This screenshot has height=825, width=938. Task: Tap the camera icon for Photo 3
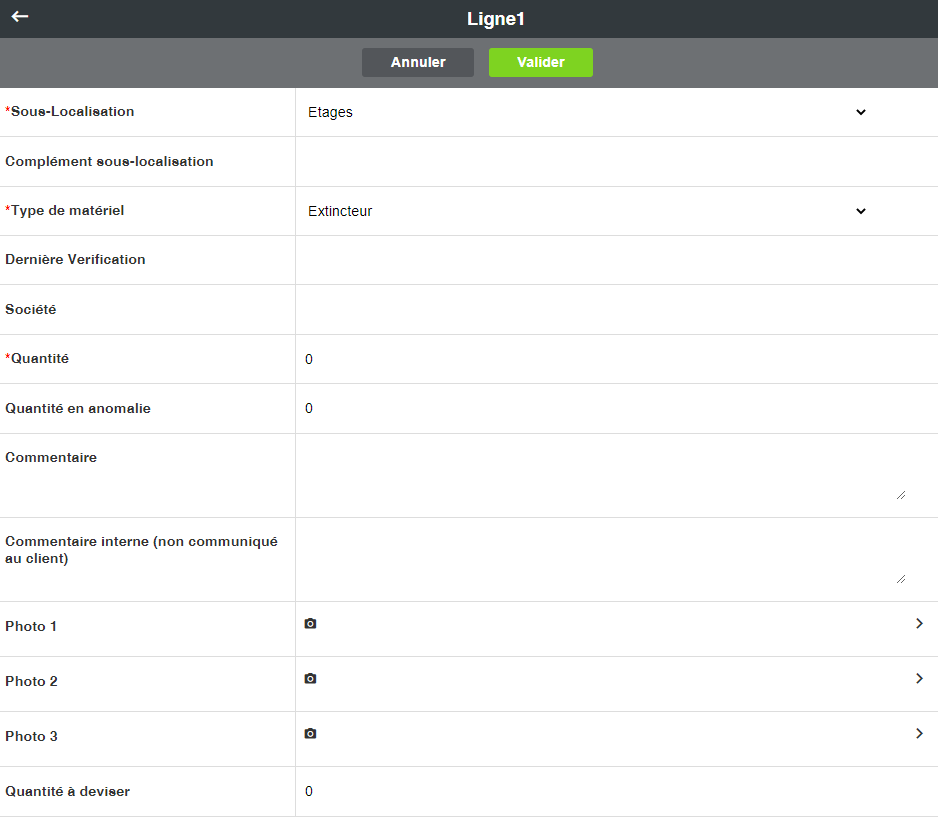pyautogui.click(x=310, y=734)
